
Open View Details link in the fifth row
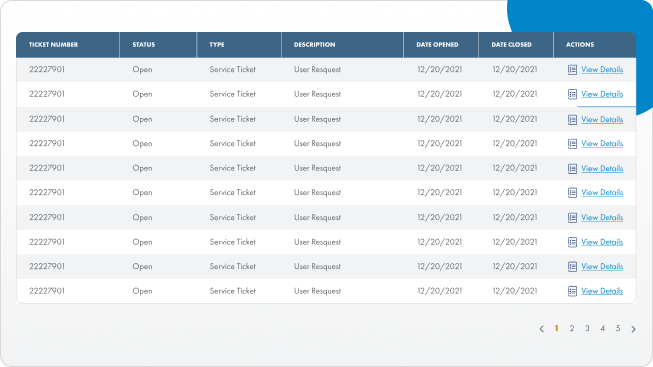[x=602, y=169]
